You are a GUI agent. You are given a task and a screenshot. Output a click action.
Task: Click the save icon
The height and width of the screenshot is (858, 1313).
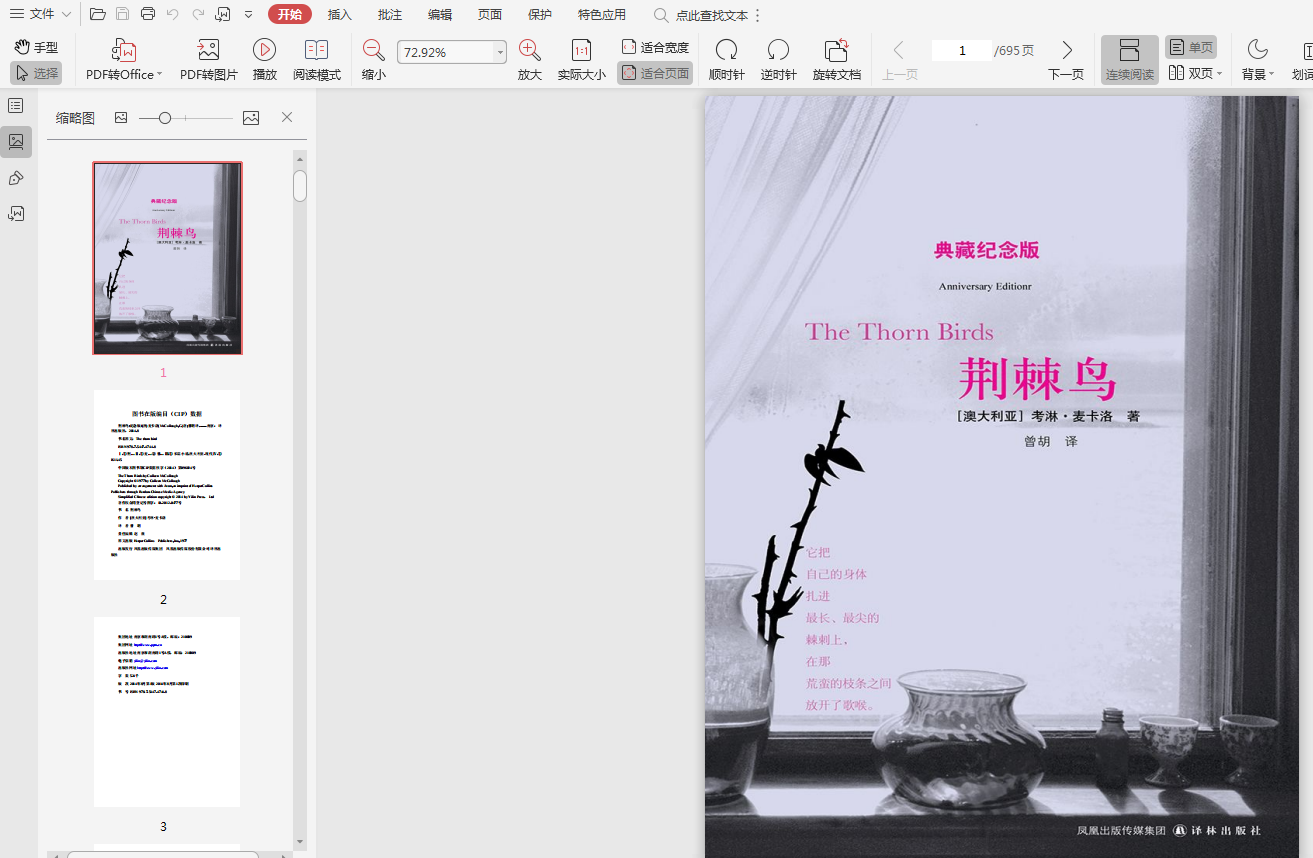pyautogui.click(x=122, y=14)
